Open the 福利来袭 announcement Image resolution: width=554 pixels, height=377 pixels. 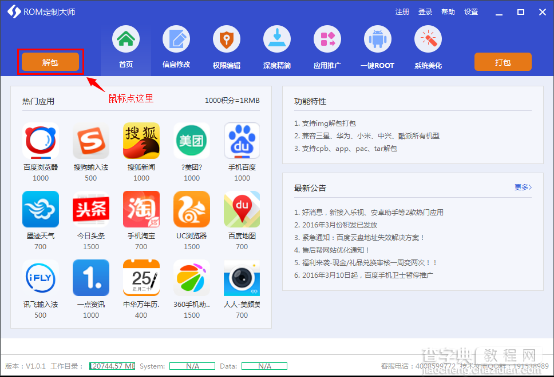(x=366, y=263)
